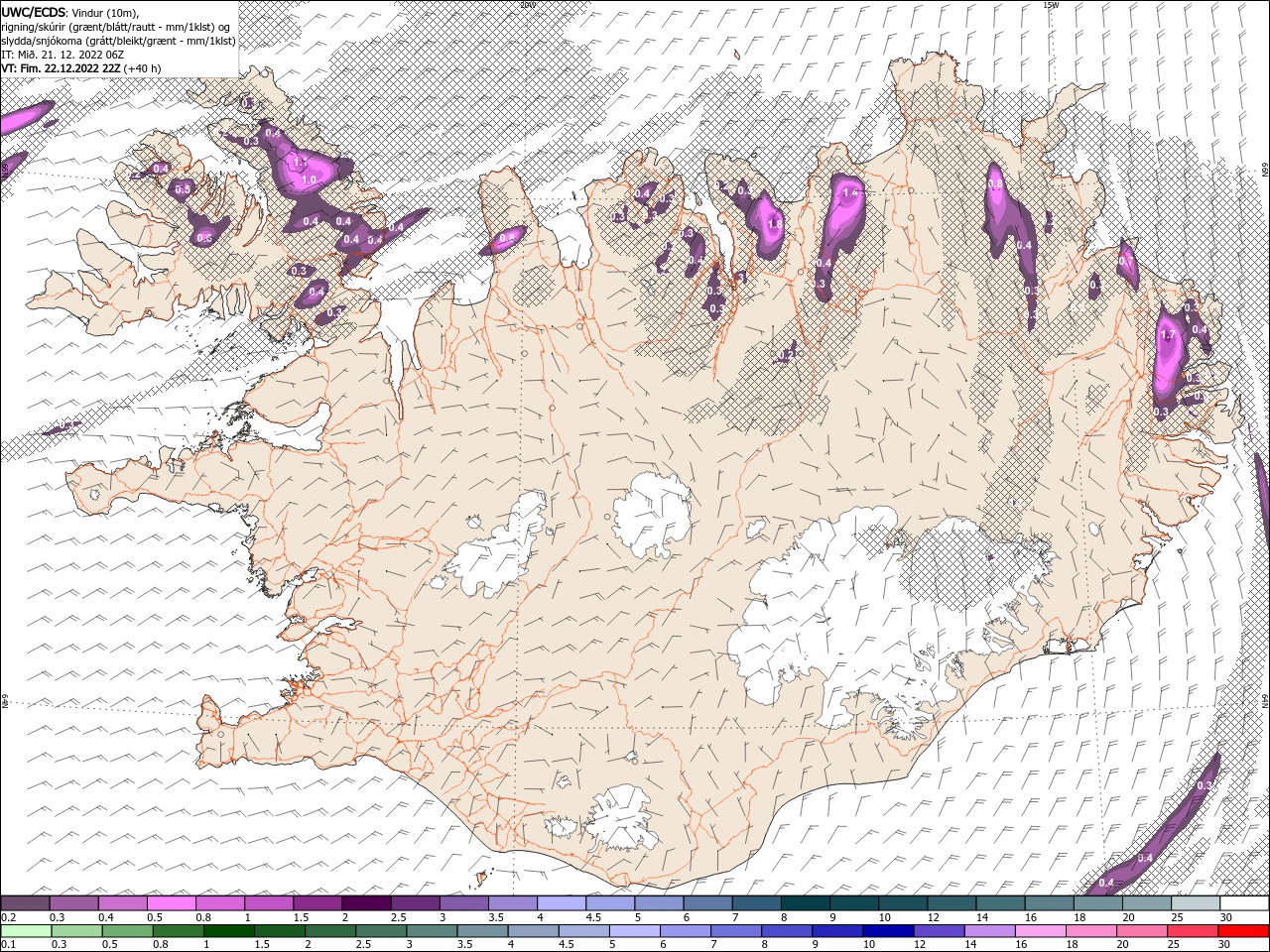
Task: Click the 'rigning/skúrir' legend description line
Action: (114, 26)
